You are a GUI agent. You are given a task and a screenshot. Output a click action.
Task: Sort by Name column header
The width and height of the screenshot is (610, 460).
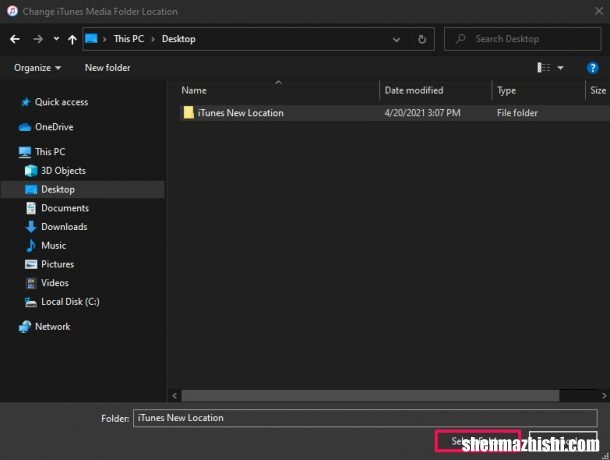pyautogui.click(x=194, y=90)
